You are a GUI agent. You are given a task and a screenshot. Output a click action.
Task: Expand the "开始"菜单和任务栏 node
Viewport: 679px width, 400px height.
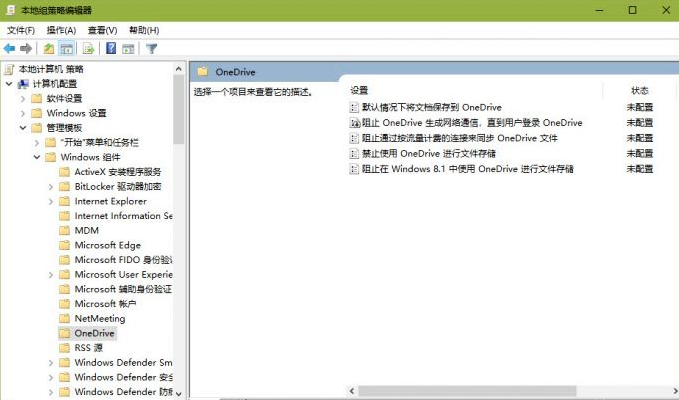click(x=37, y=142)
